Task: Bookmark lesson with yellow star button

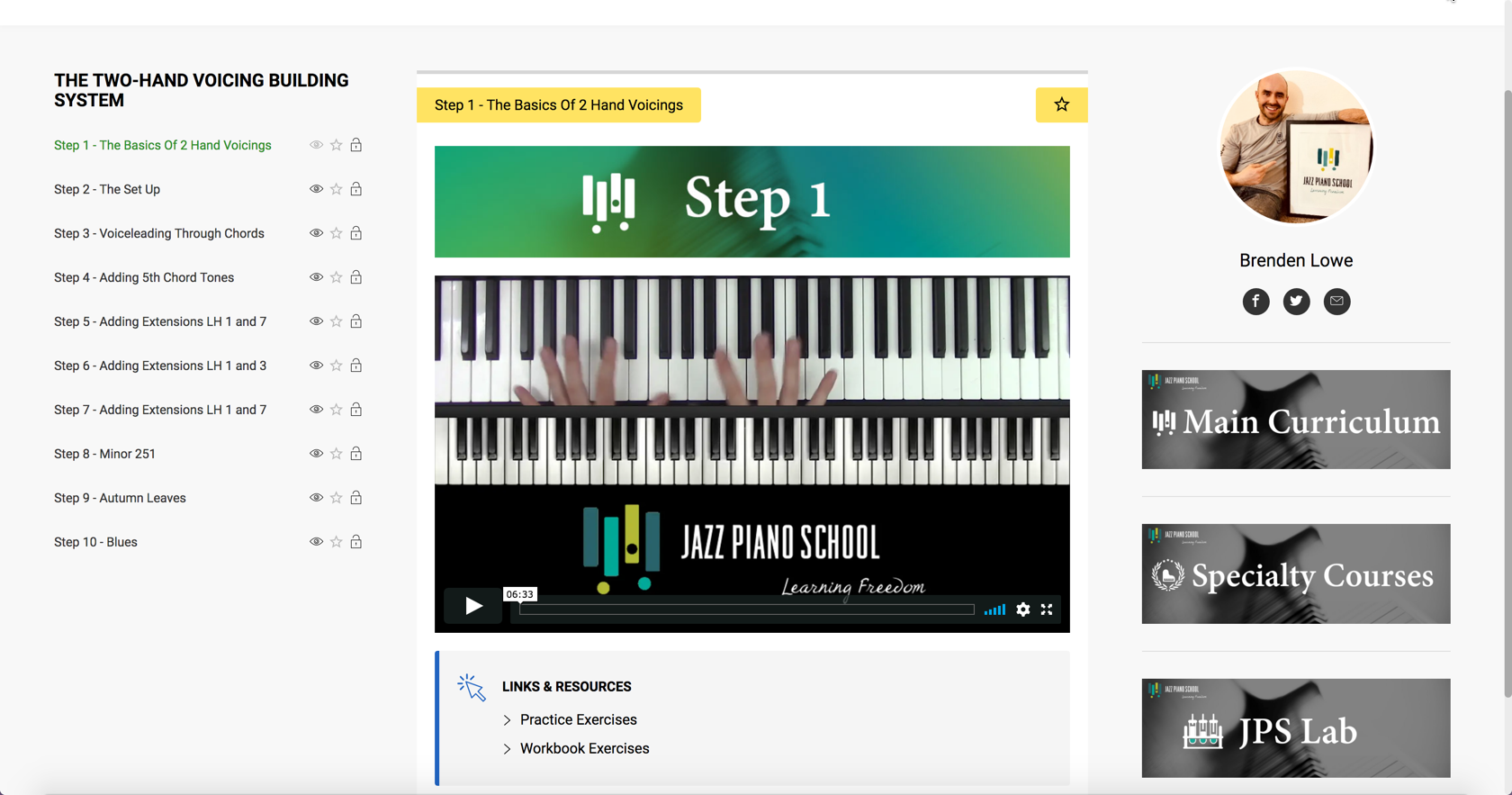Action: click(x=1061, y=105)
